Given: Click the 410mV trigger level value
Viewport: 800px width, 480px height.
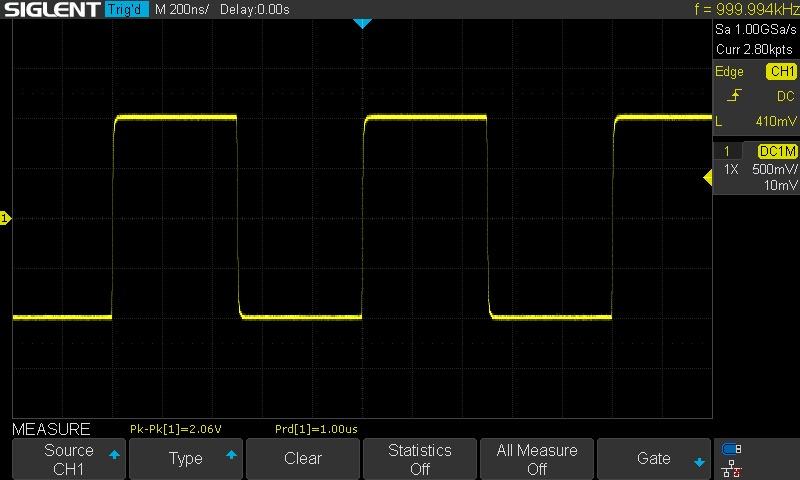Looking at the screenshot, I should [x=775, y=122].
